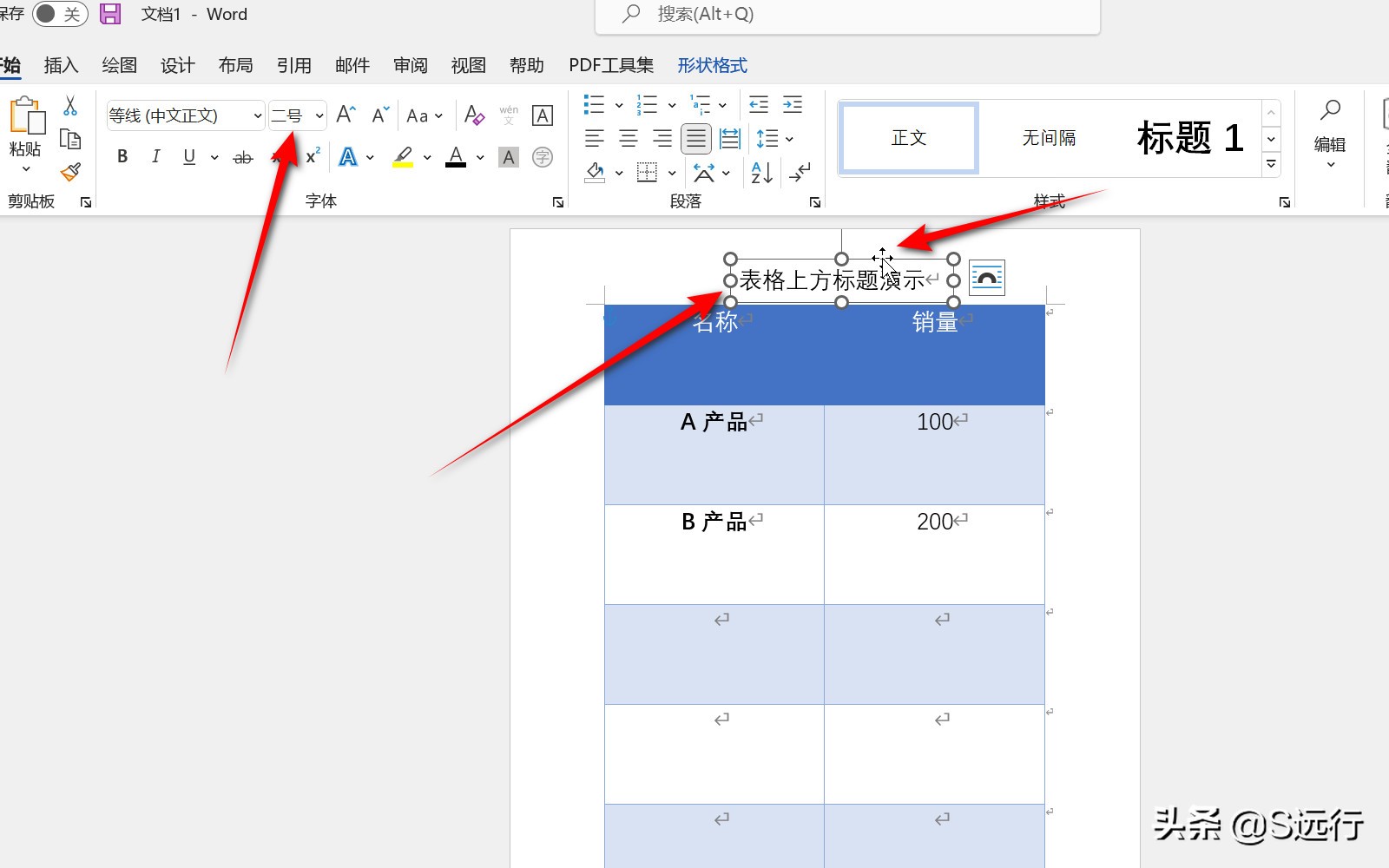Open the highlight color picker arrow
Screen dimensions: 1389x868
coord(427,157)
